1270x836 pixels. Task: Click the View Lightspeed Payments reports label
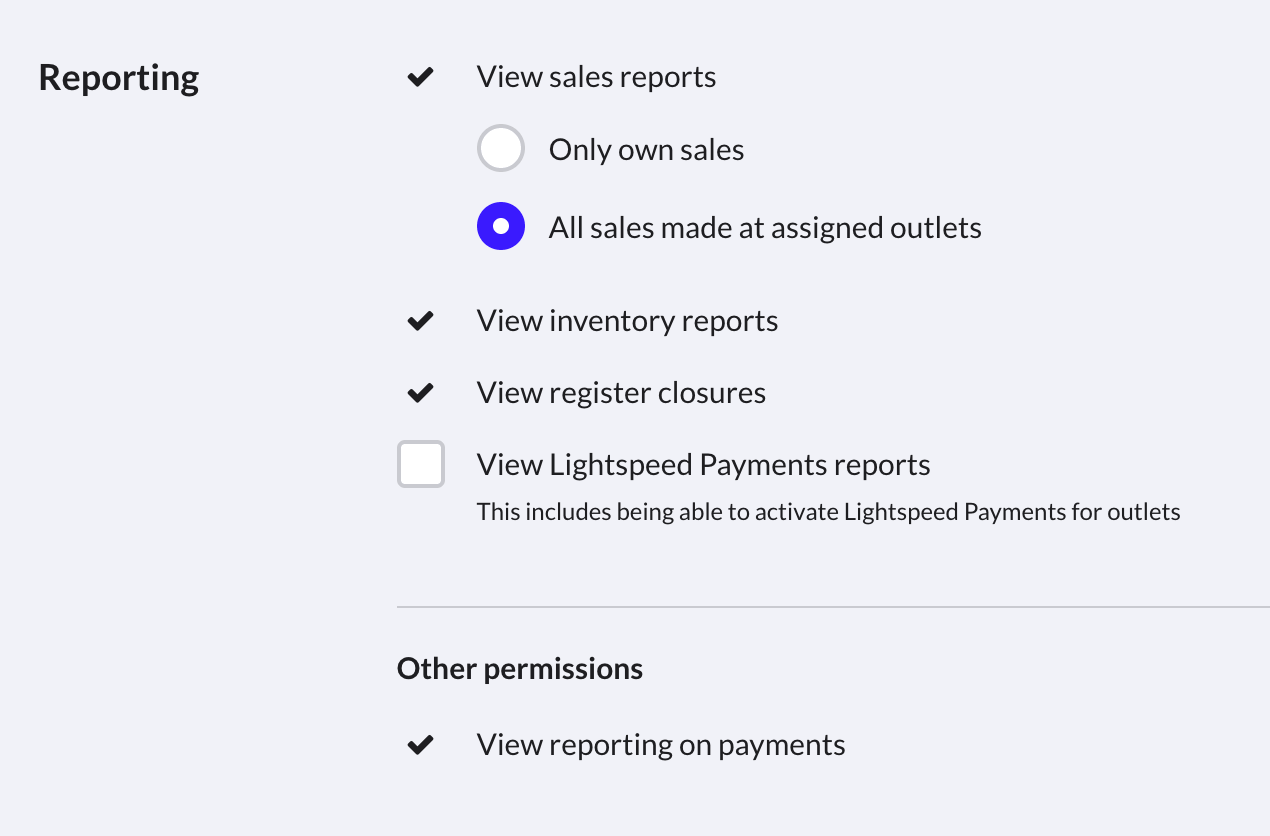pyautogui.click(x=703, y=465)
